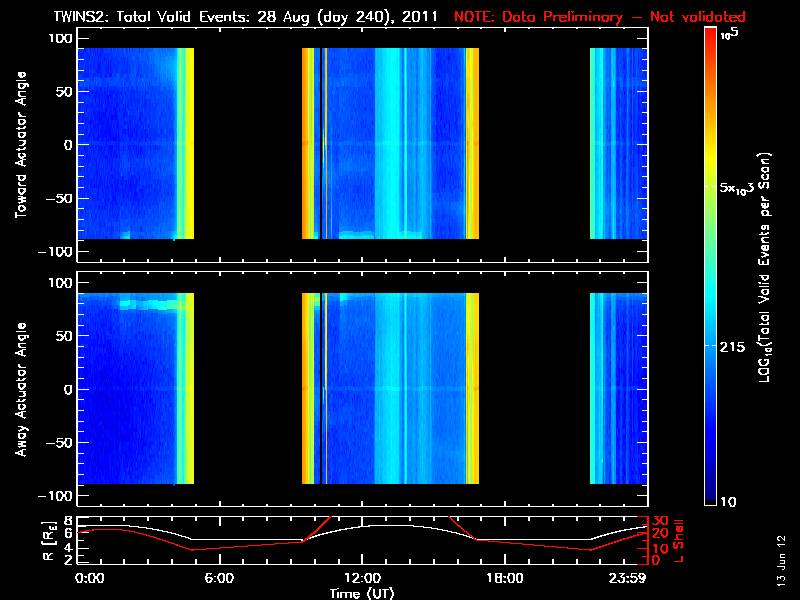The width and height of the screenshot is (800, 600).
Task: Click the '215' colorbar tick label
Action: (732, 347)
